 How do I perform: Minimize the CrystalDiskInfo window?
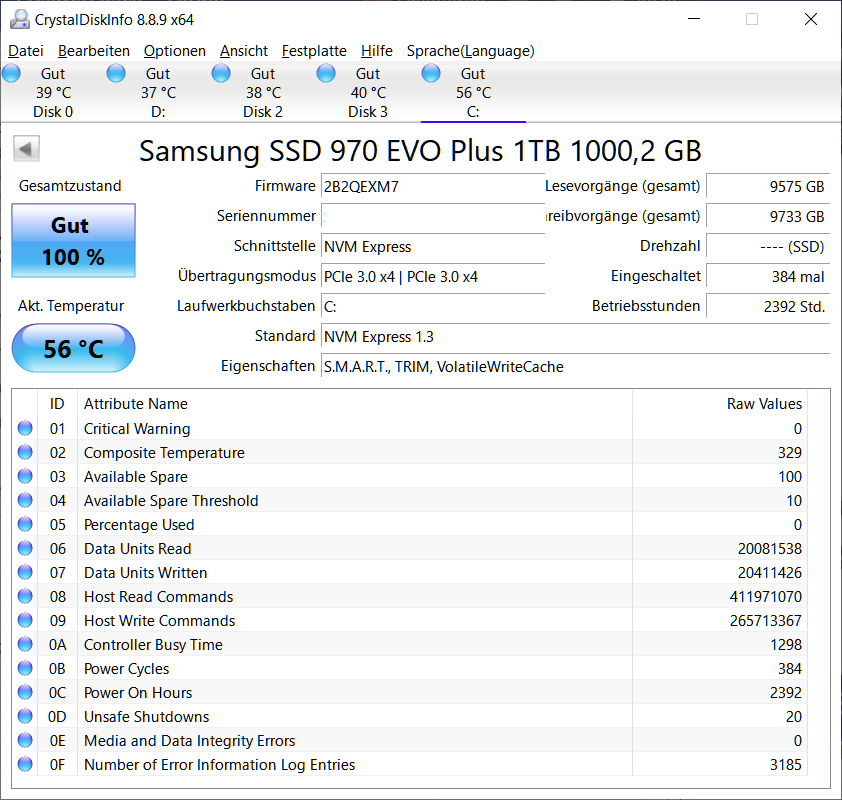click(694, 19)
